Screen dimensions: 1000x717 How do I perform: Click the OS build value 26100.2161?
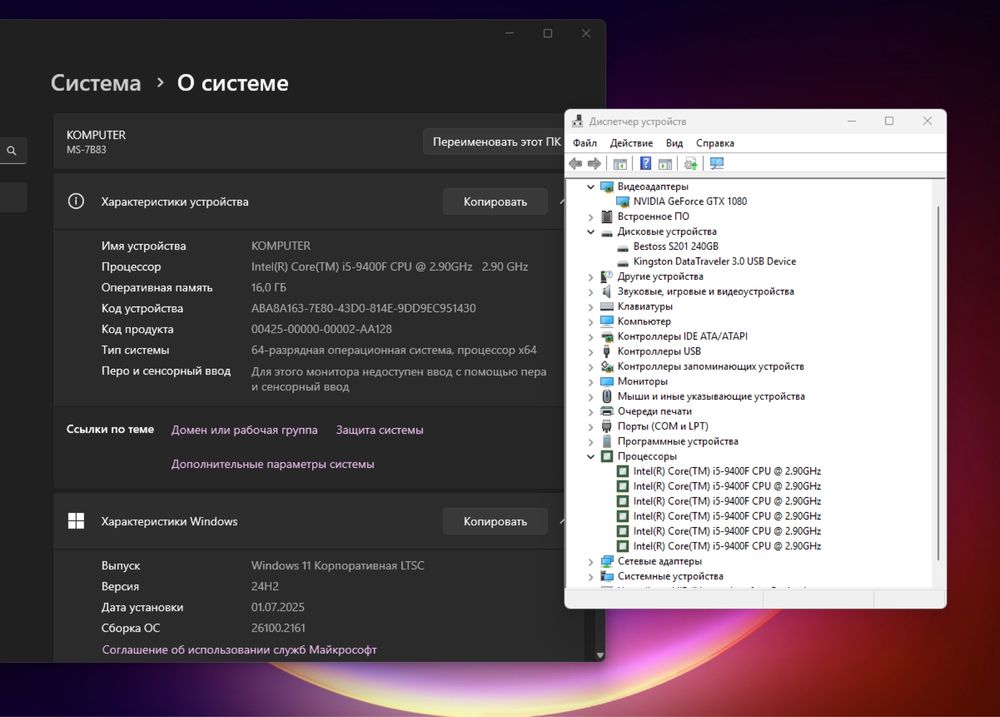pos(278,628)
